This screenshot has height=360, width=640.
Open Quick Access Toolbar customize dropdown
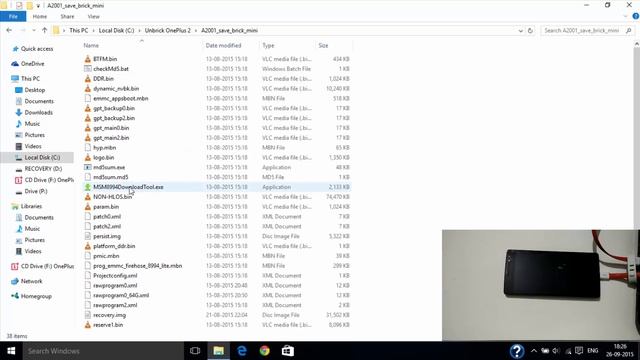[x=38, y=6]
